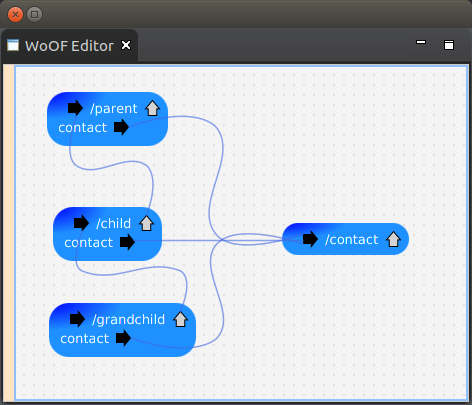Click the input arrow on /grandchild node
The width and height of the screenshot is (472, 405).
(x=77, y=319)
